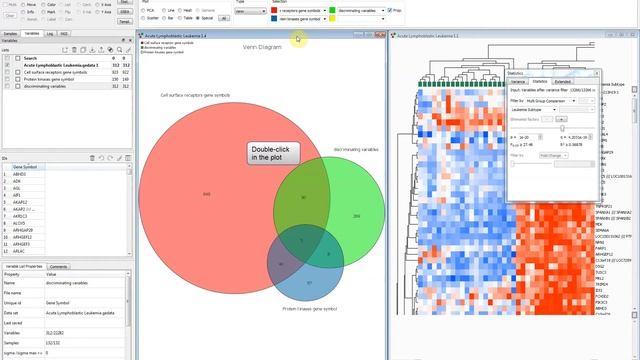Viewport: 640px width, 360px height.
Task: Click the pencil edit icon in Lists toolbar
Action: click(129, 50)
